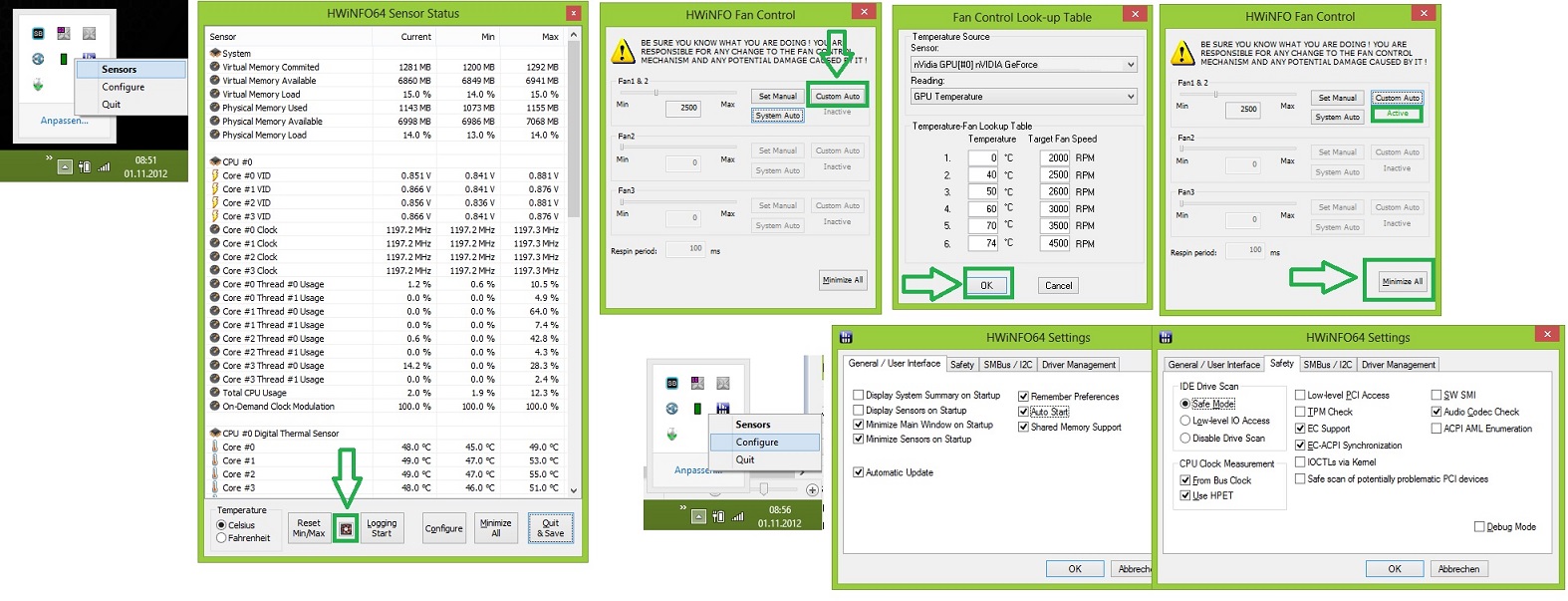Screen dimensions: 1568x601
Task: Select the Fahrenheit temperature unit
Action: tap(221, 538)
